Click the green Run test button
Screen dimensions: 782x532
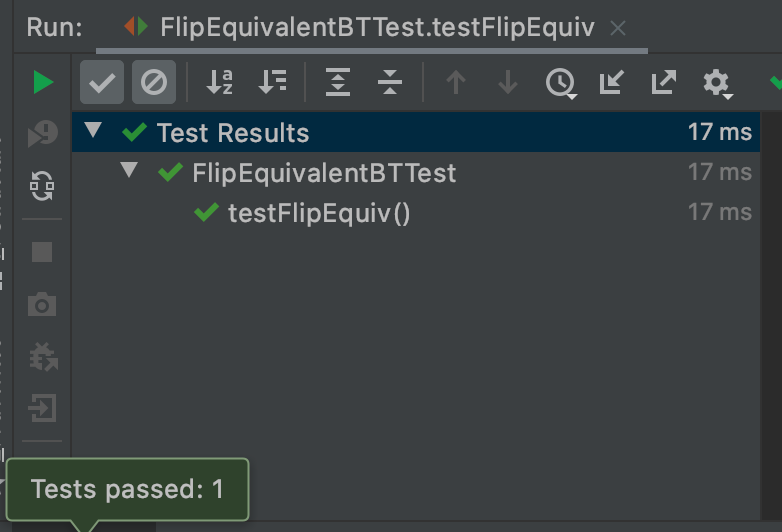coord(43,82)
